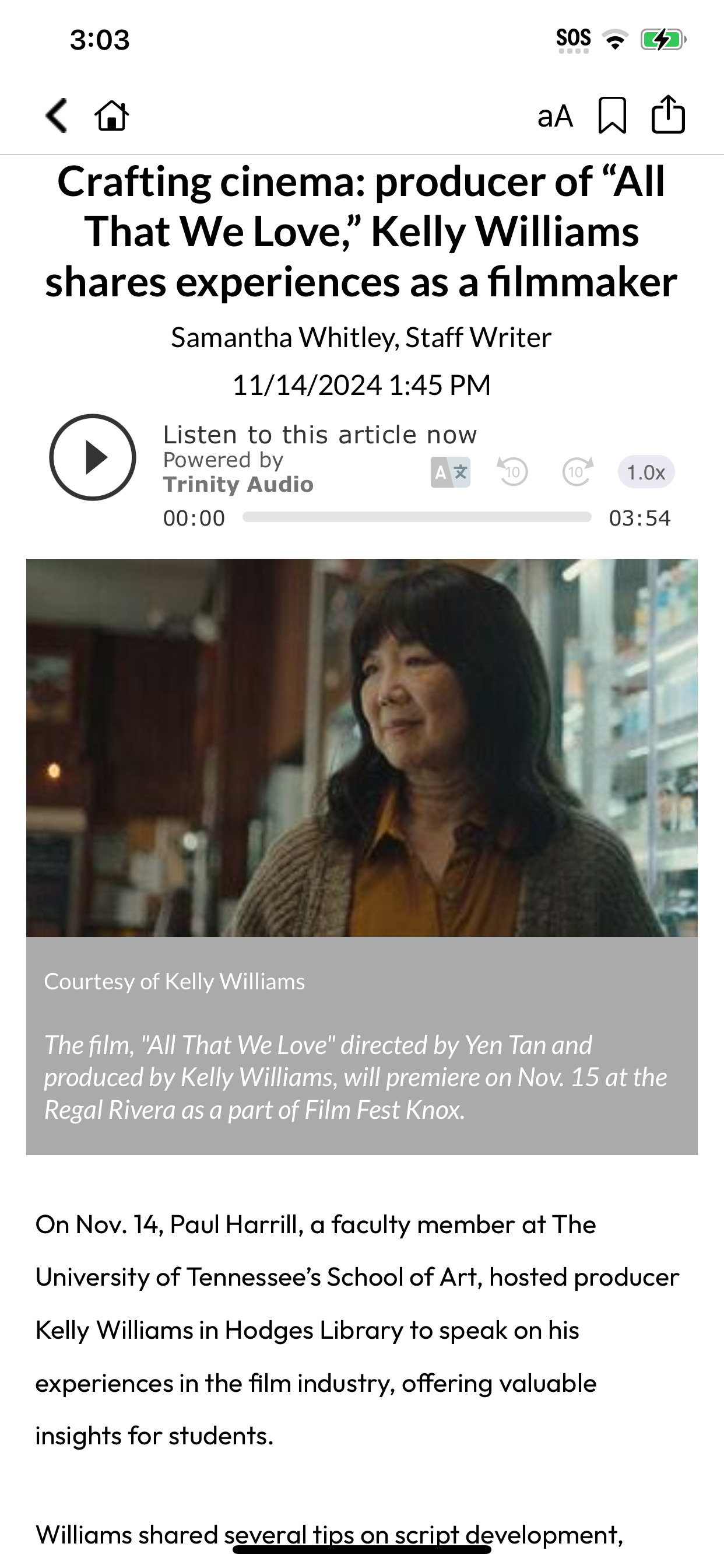Skip audio forward ten seconds
The height and width of the screenshot is (1568, 724).
(x=577, y=472)
